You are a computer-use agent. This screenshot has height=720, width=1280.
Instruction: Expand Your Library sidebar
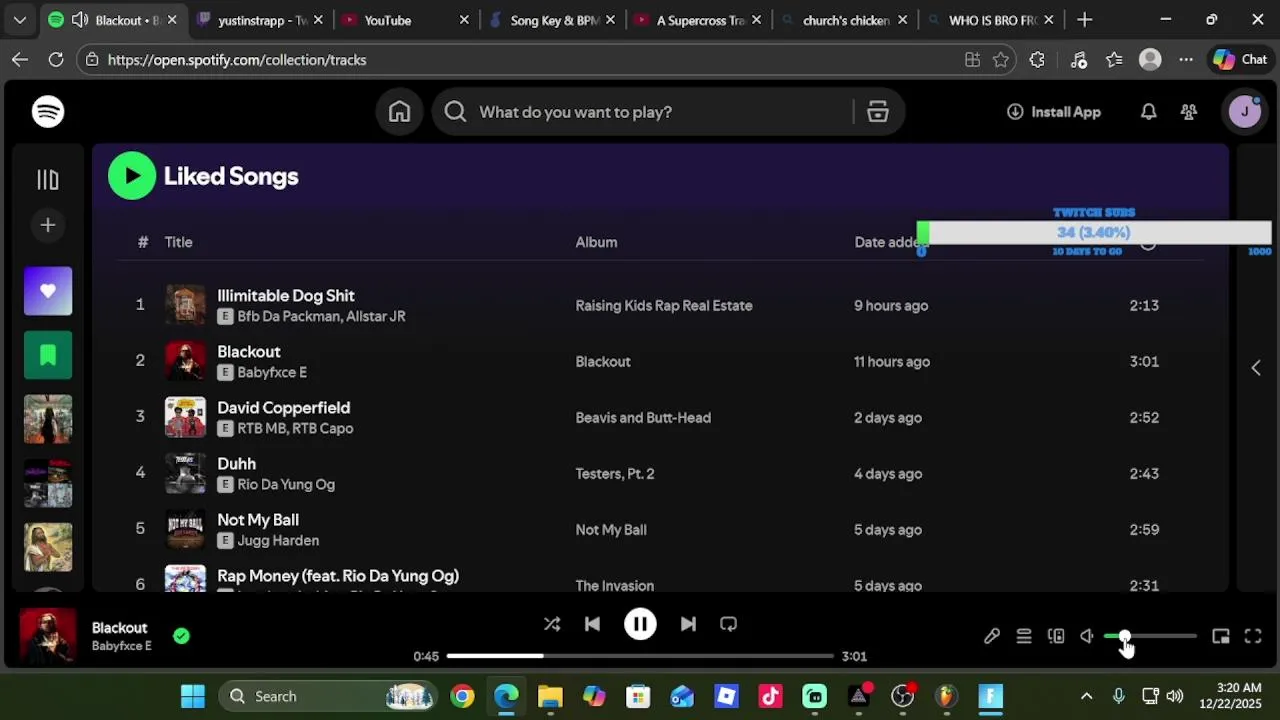48,180
